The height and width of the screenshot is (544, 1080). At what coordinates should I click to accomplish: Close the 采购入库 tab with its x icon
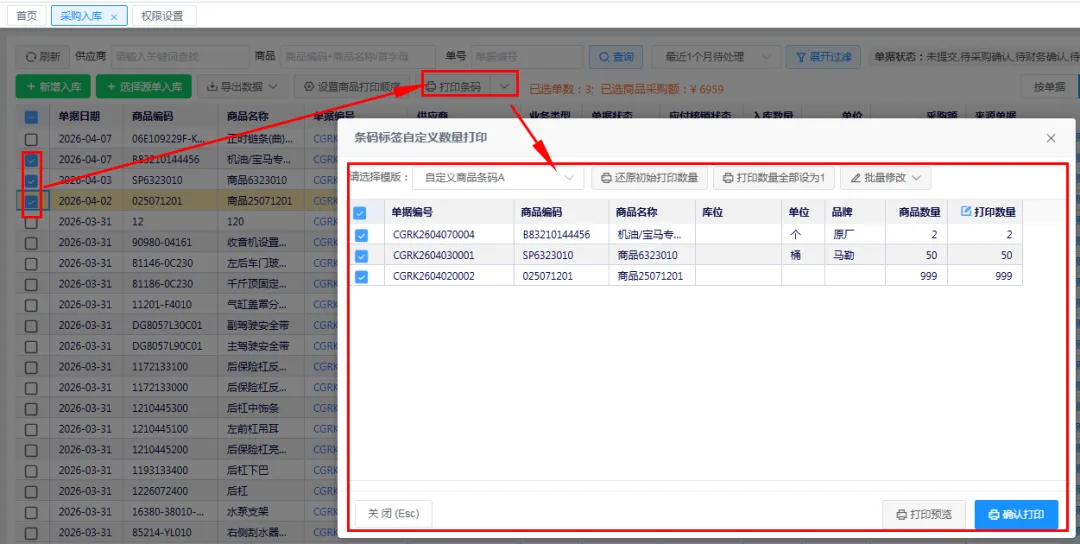114,17
